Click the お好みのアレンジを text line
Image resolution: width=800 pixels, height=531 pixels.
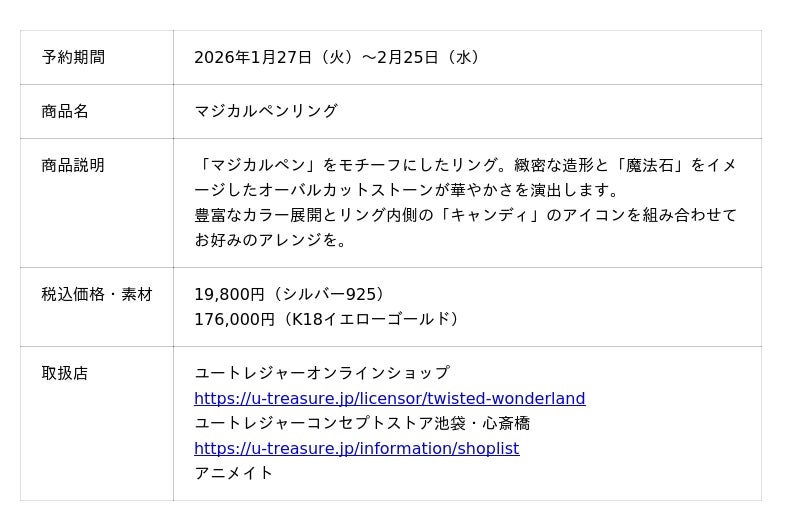click(x=270, y=240)
